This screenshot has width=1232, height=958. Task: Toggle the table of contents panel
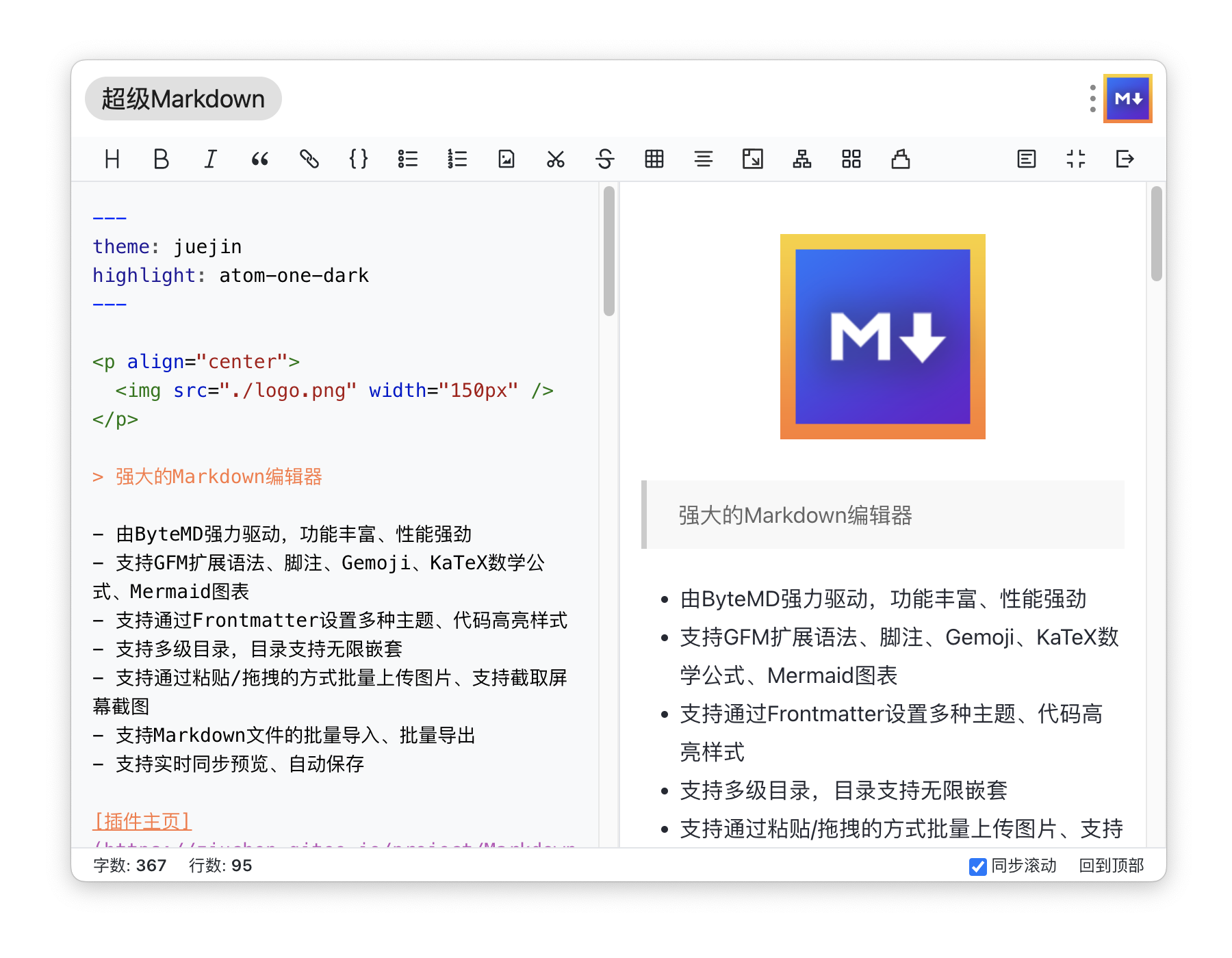pyautogui.click(x=1027, y=159)
